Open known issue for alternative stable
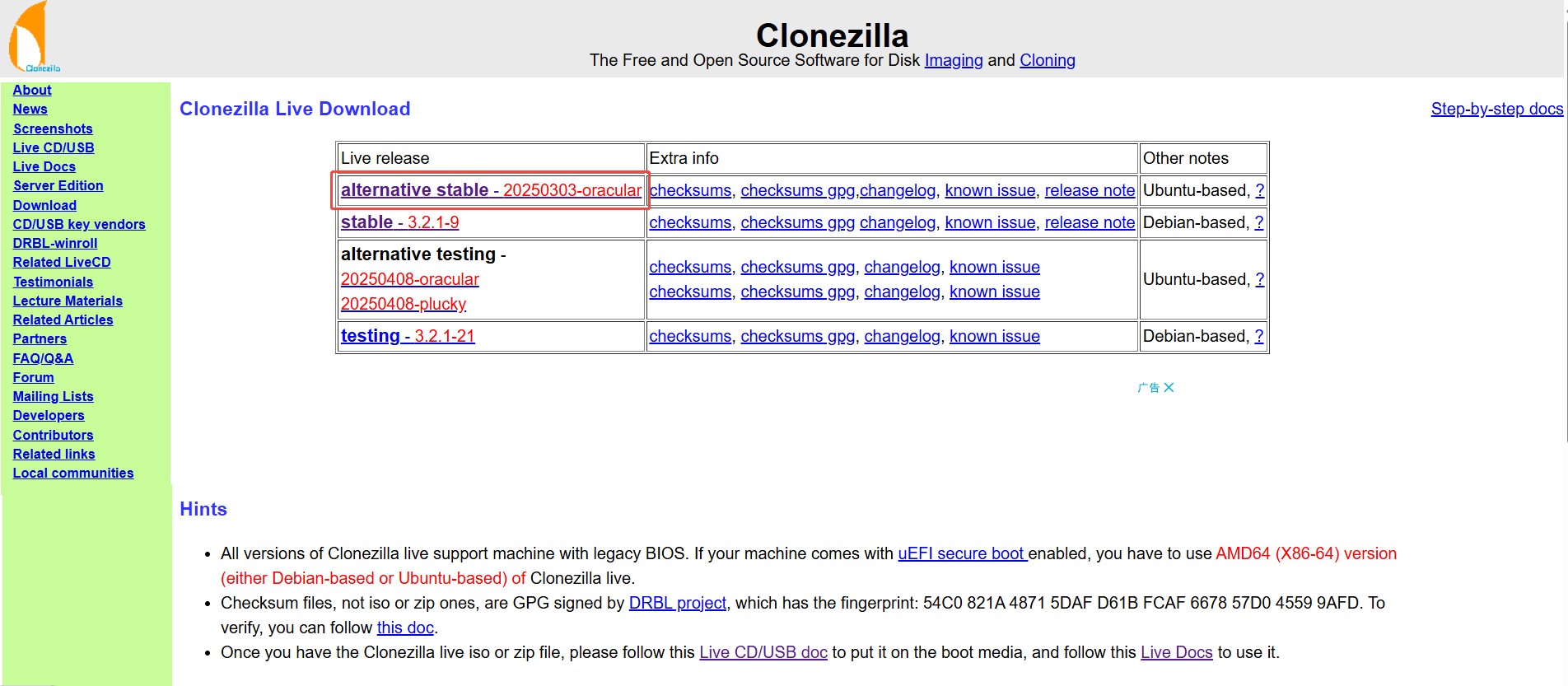1568x686 pixels. coord(990,190)
